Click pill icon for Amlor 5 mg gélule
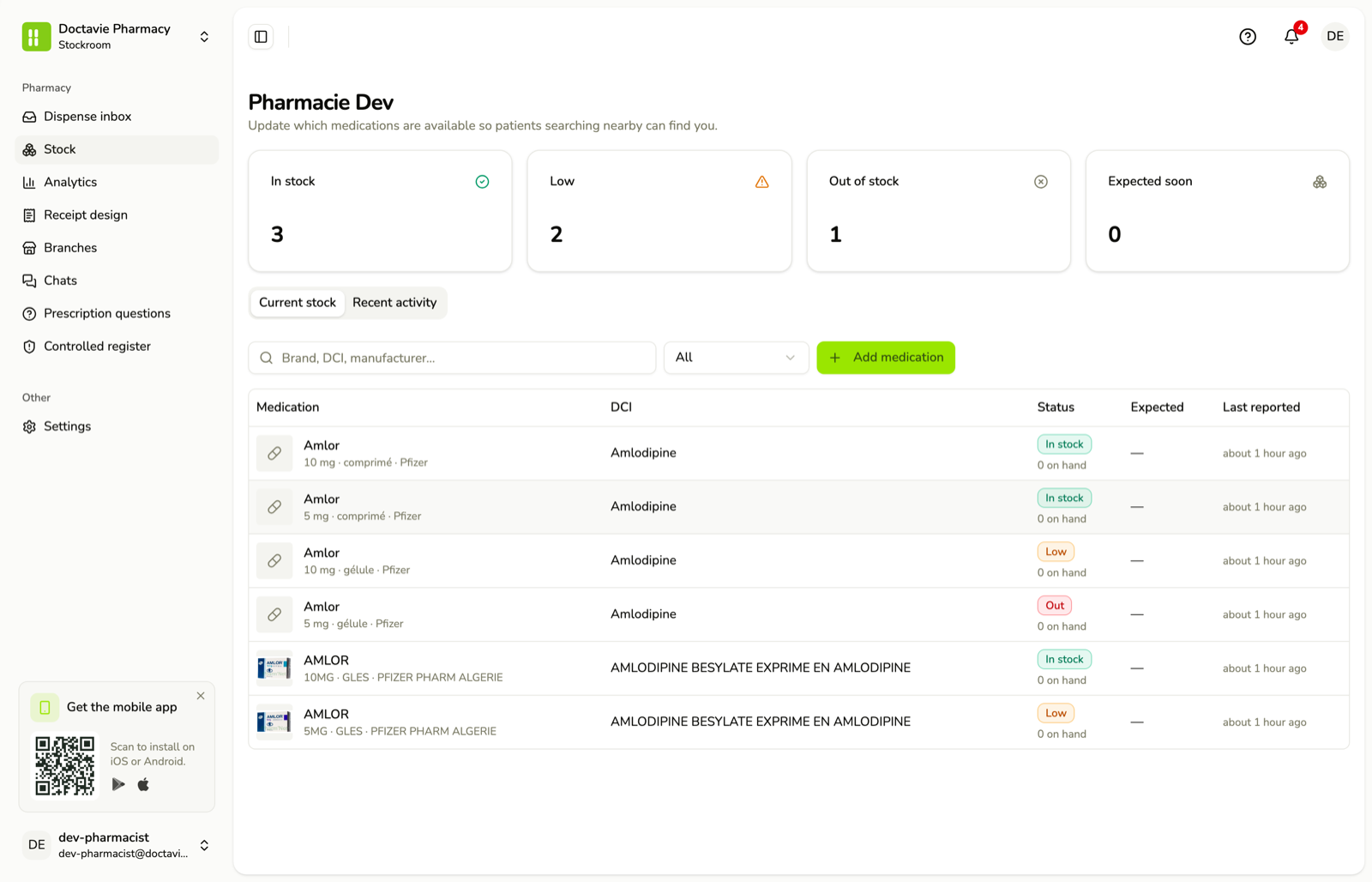The image size is (1372, 882). (x=274, y=614)
